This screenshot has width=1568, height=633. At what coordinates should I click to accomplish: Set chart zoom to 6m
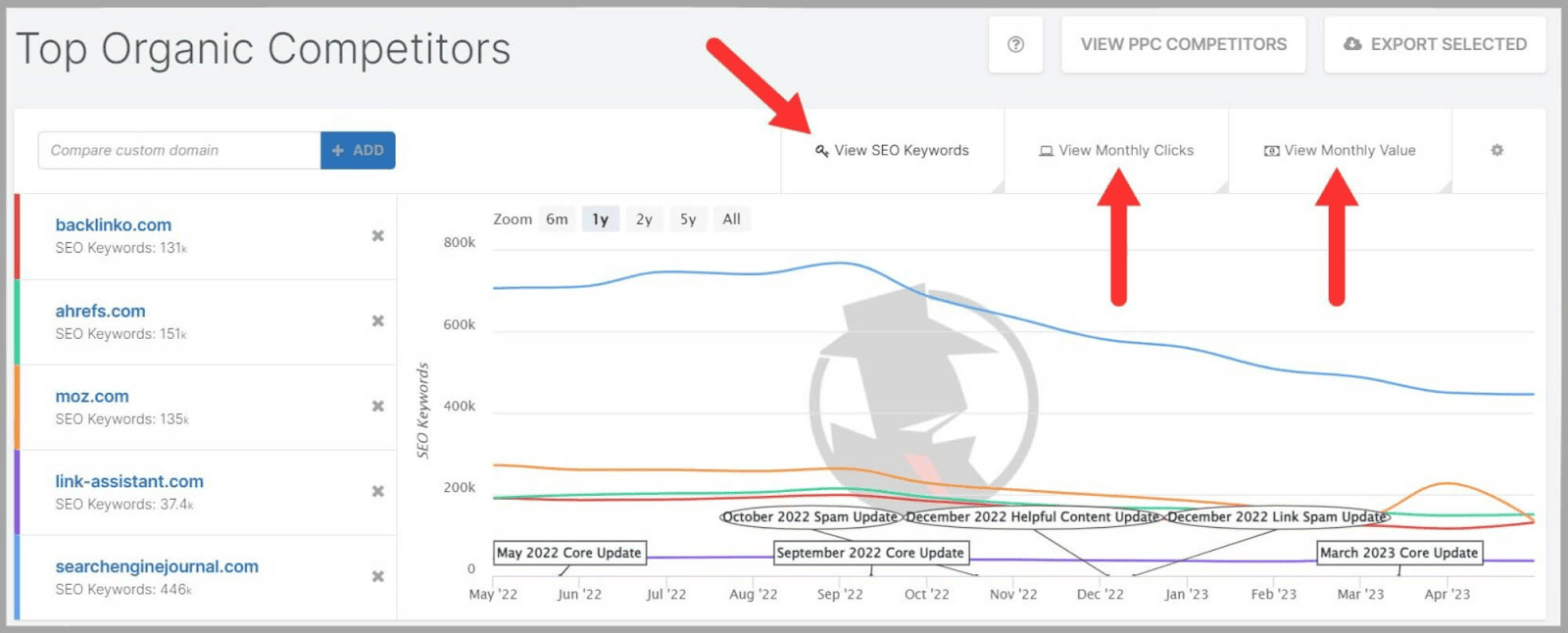coord(557,219)
